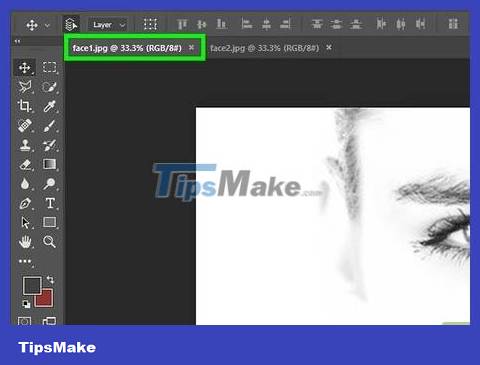Switch to the face1.jpg document tab

pyautogui.click(x=127, y=48)
